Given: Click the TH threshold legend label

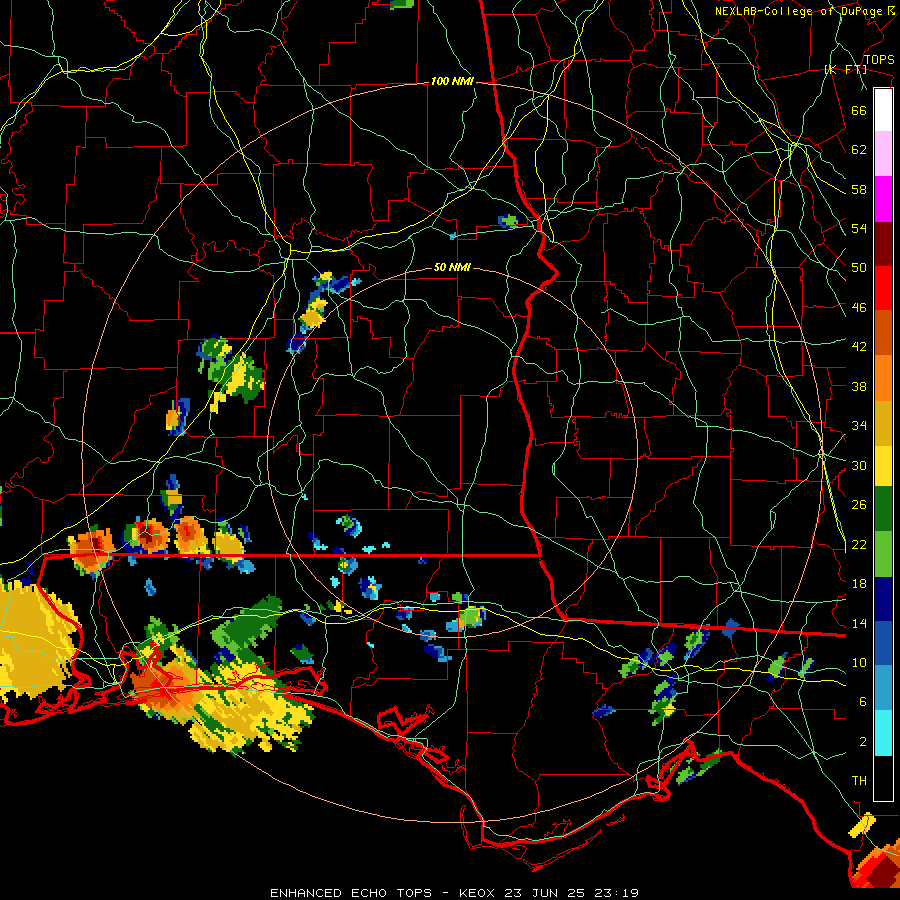Looking at the screenshot, I should point(859,781).
